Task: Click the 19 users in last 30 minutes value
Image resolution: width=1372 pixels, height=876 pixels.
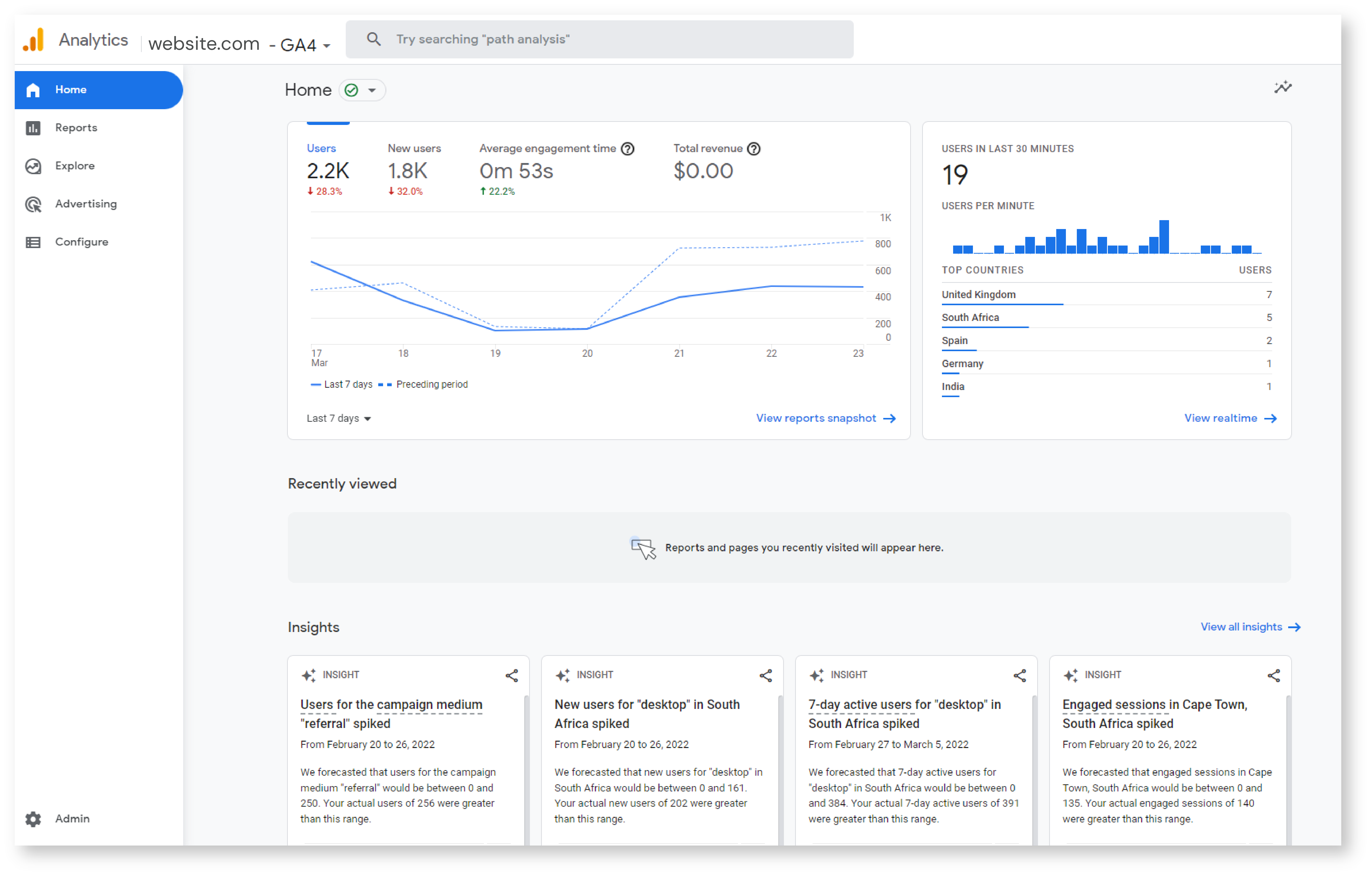Action: [954, 175]
